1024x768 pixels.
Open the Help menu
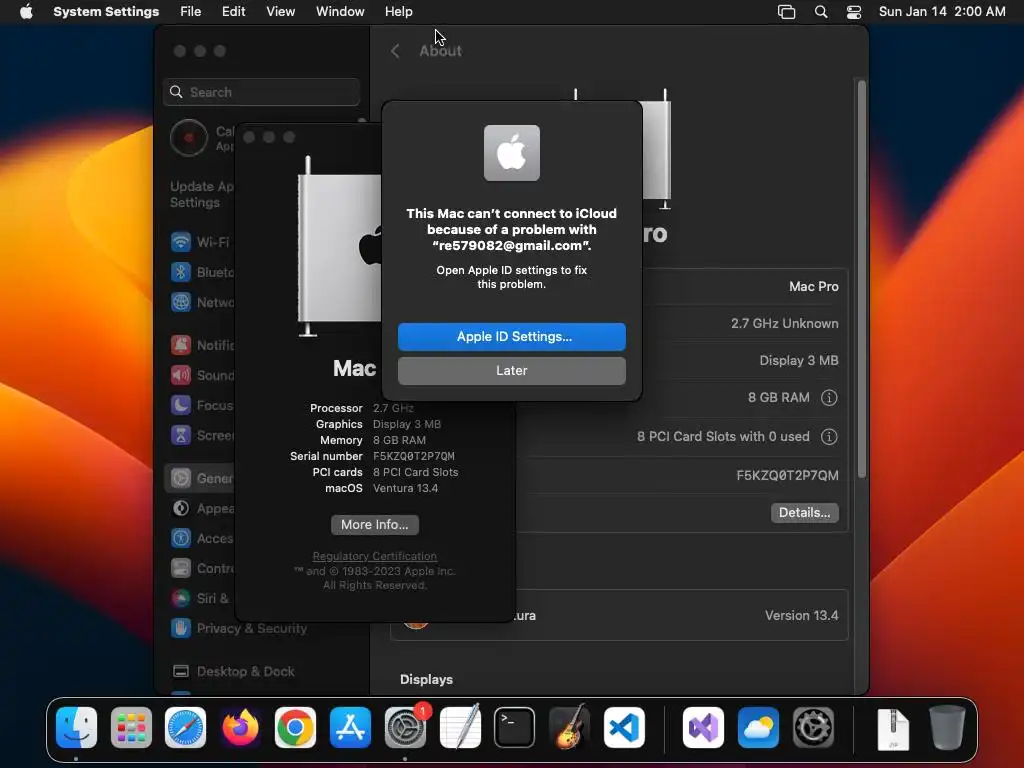coord(398,12)
